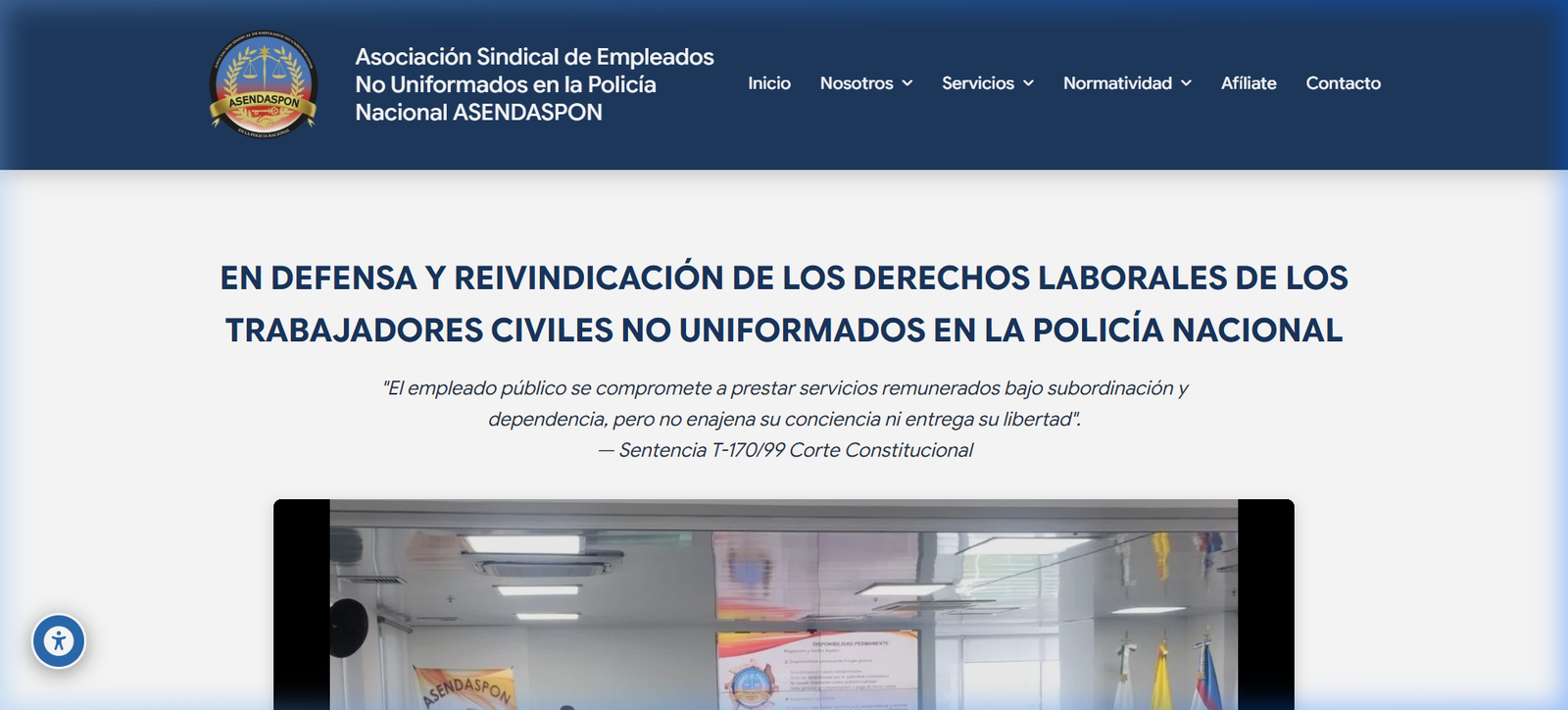Image resolution: width=1568 pixels, height=710 pixels.
Task: Click the quote line "dependencia, pero no enajena su conciencia"
Action: (784, 419)
